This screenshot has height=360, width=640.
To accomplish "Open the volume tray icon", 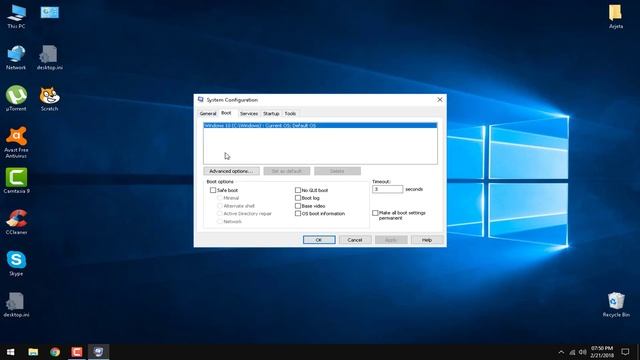I will 582,352.
